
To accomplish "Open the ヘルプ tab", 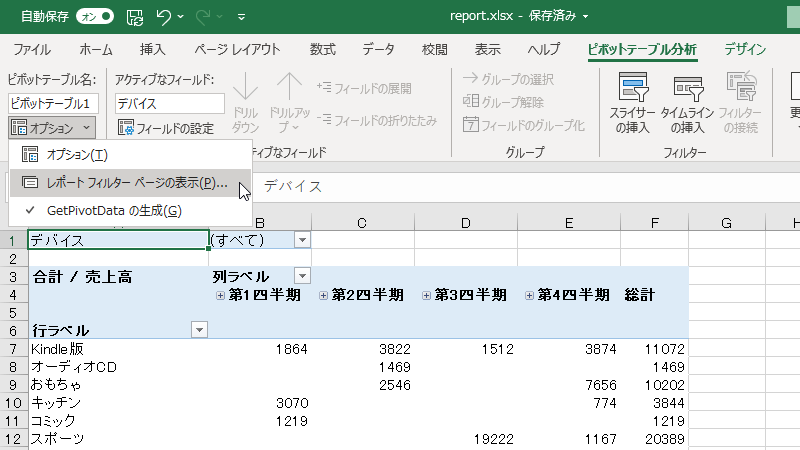I will click(543, 49).
